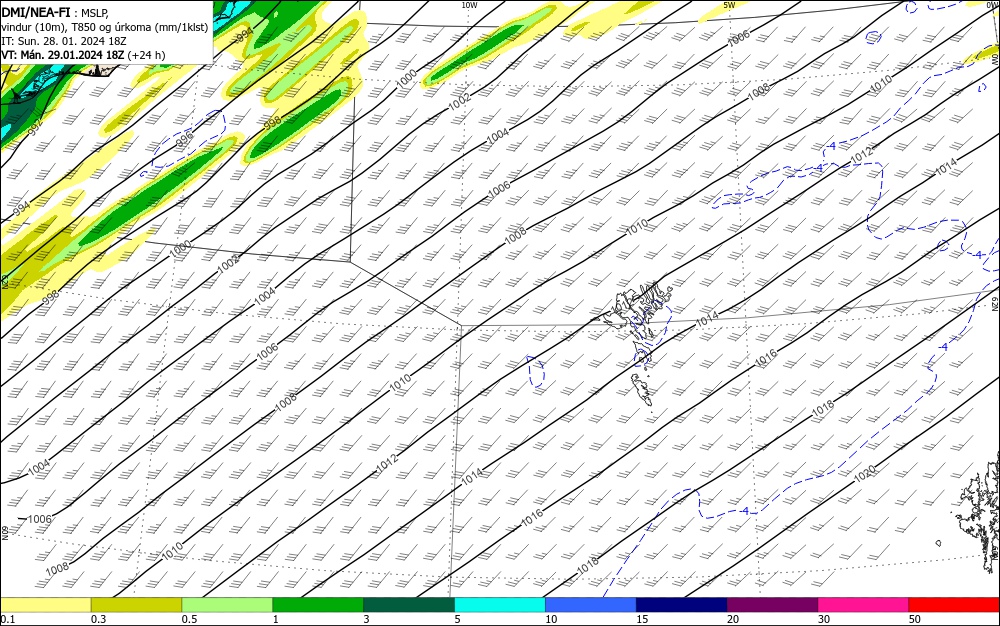Click the "DMI/NEA-FI" title text
Viewport: 1000px width, 626px height.
(36, 12)
